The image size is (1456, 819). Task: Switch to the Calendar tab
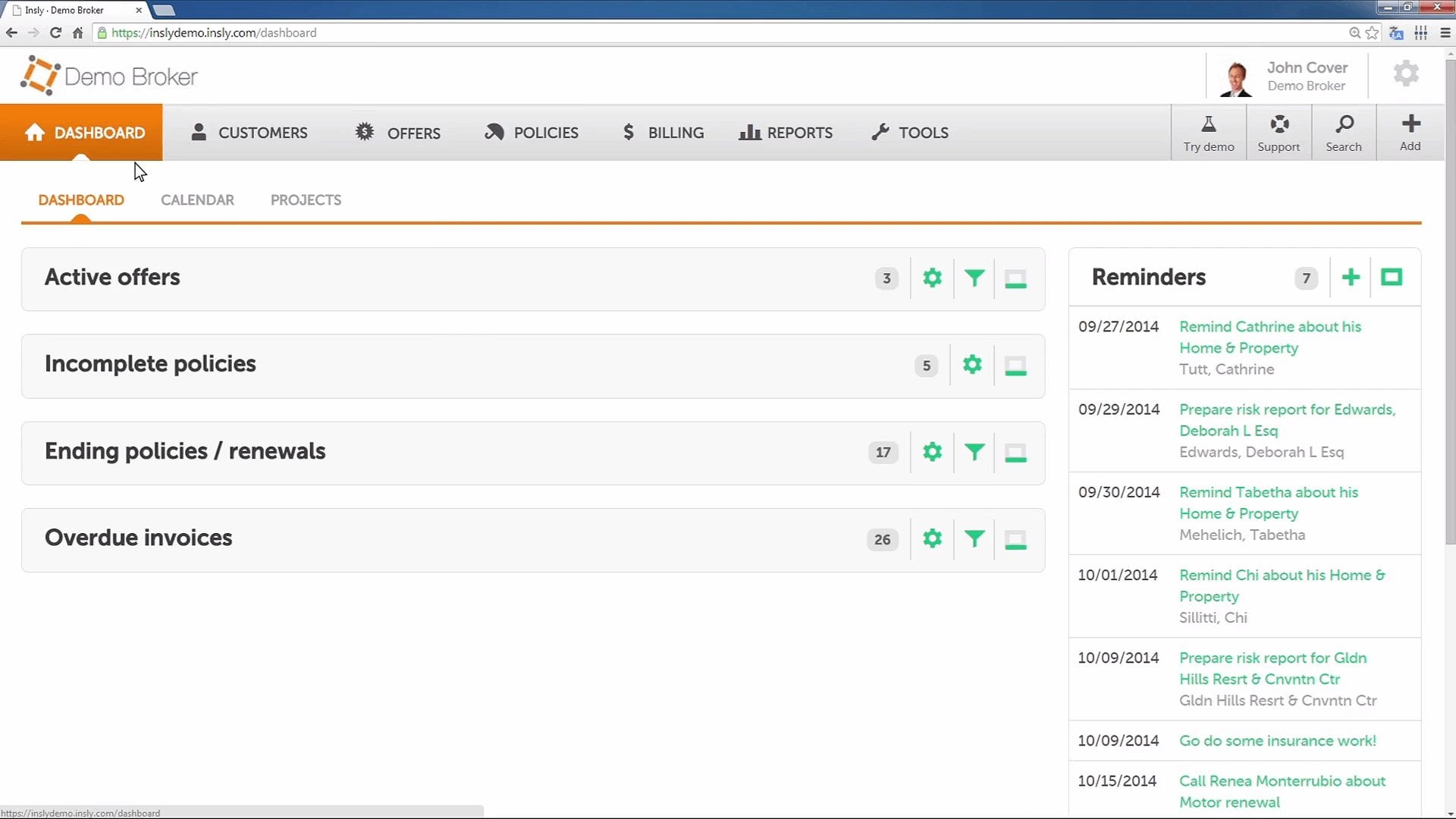pyautogui.click(x=197, y=200)
